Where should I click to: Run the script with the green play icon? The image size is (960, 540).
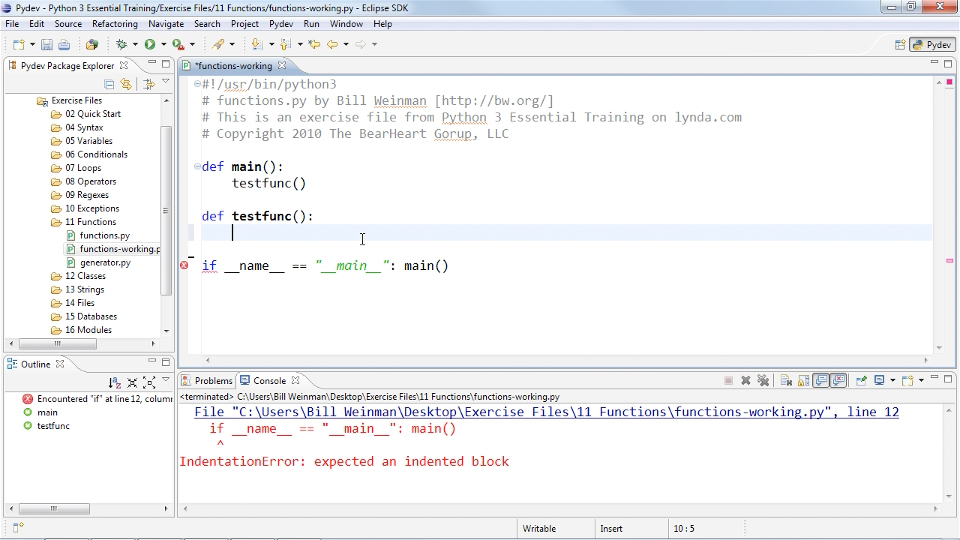click(149, 44)
